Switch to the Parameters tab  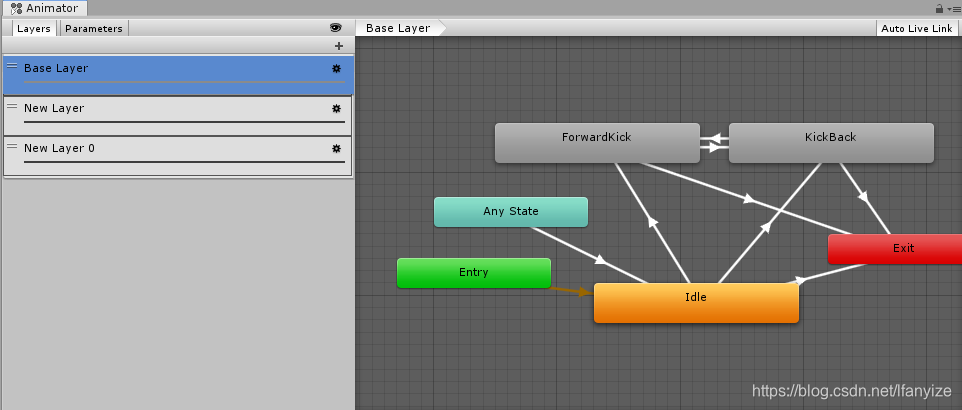point(94,28)
